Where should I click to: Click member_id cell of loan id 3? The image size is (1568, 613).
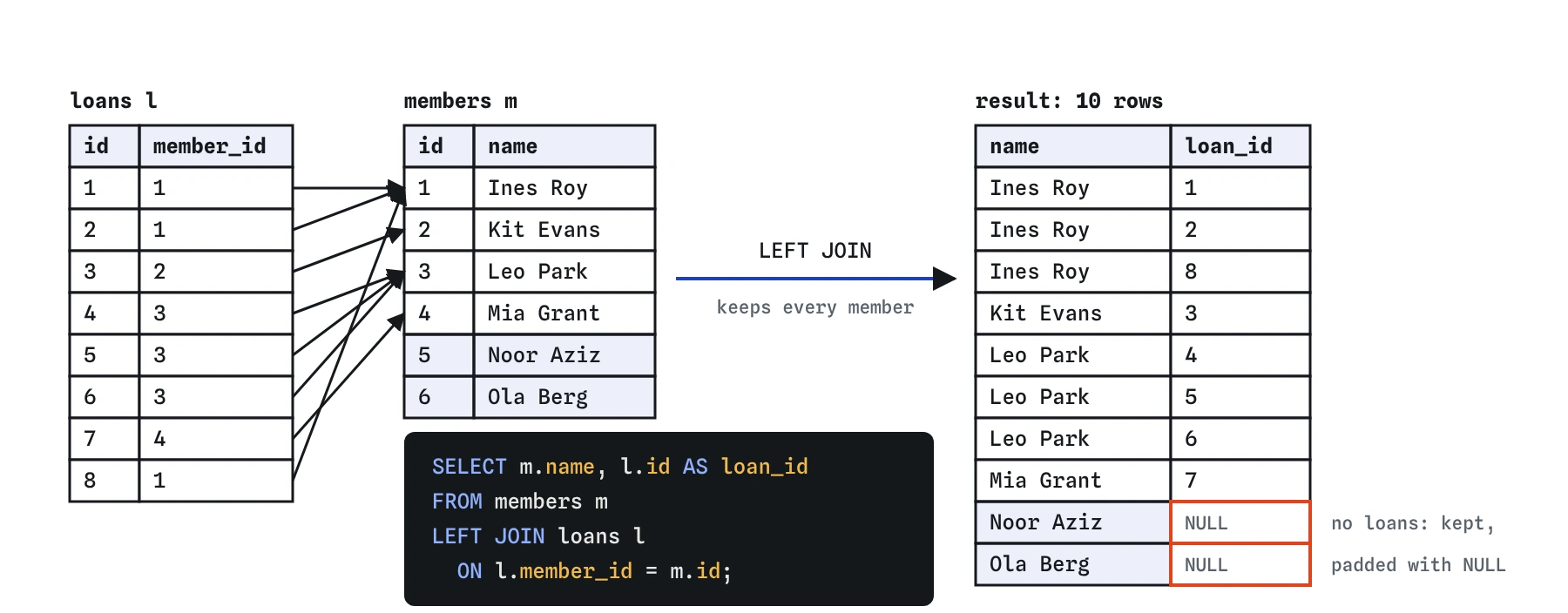click(x=216, y=272)
